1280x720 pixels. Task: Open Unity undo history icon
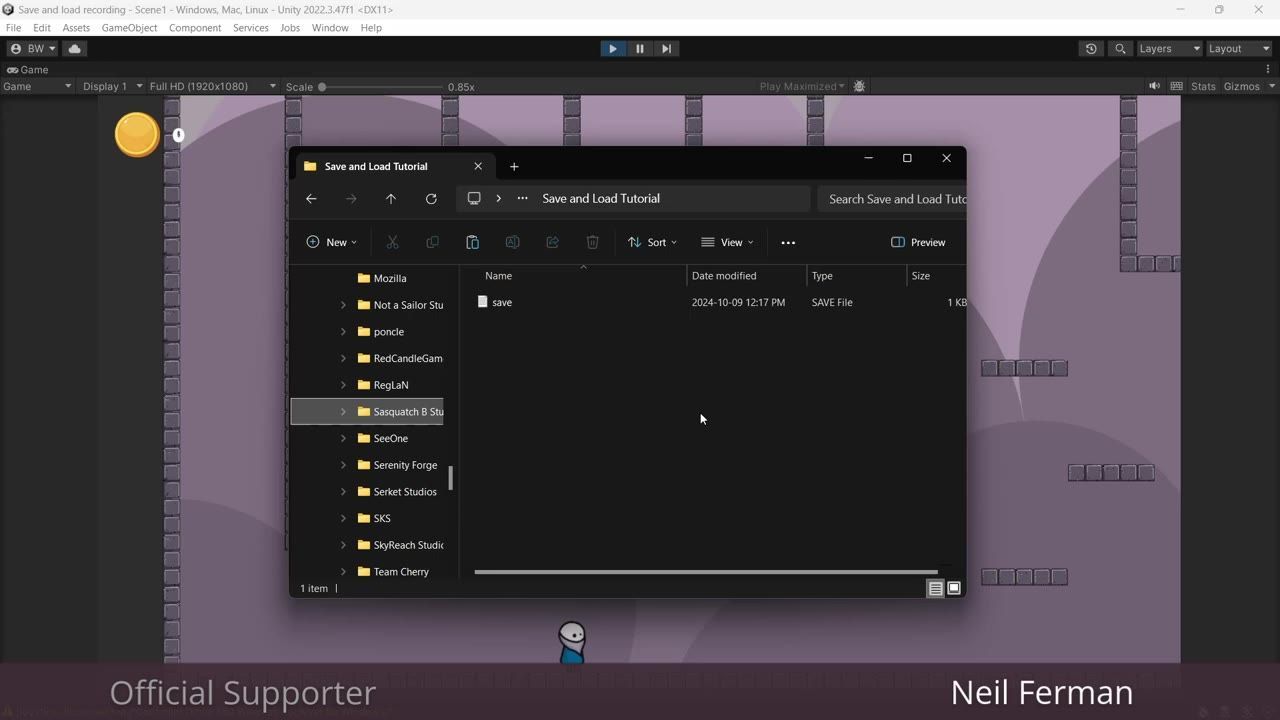(1091, 48)
